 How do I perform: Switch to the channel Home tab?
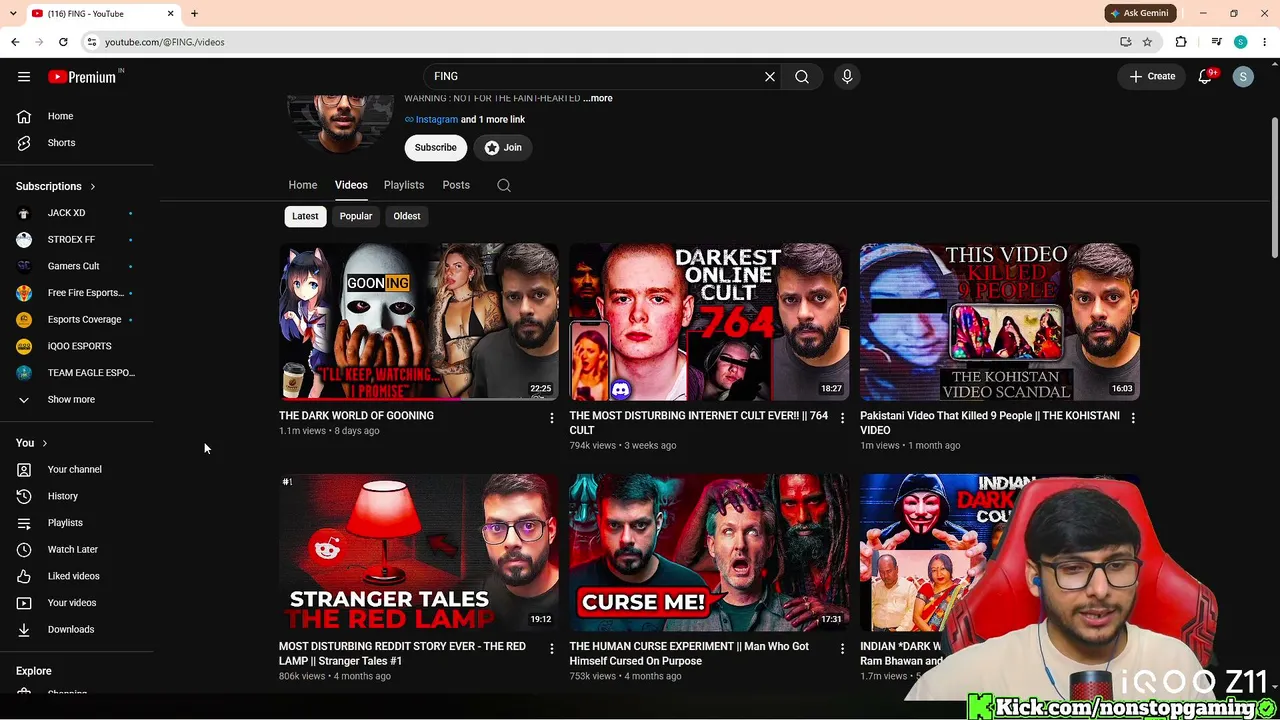(303, 185)
